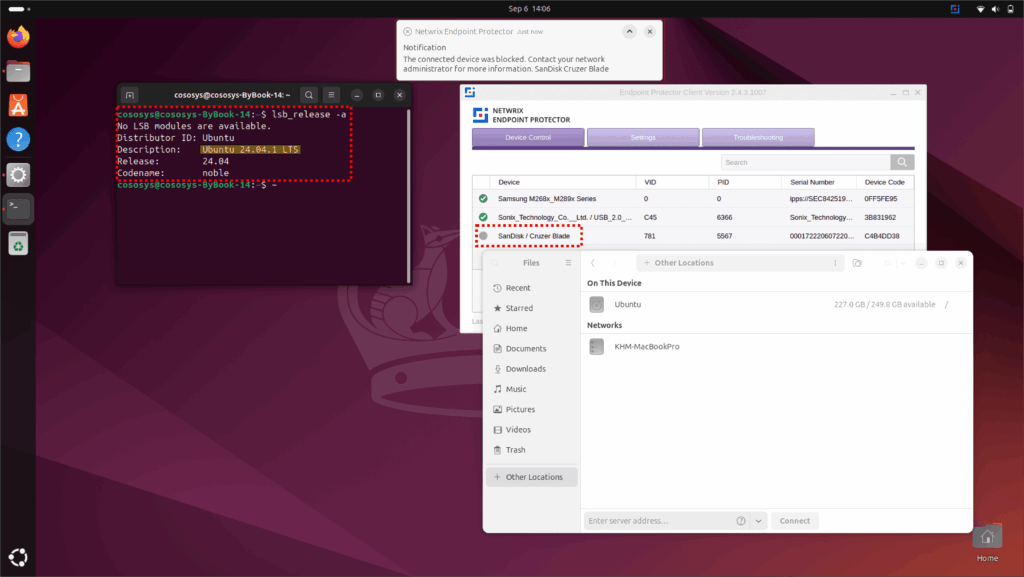Sort by the Device Code column header
Screen dimensions: 1024x577
pyautogui.click(x=884, y=183)
